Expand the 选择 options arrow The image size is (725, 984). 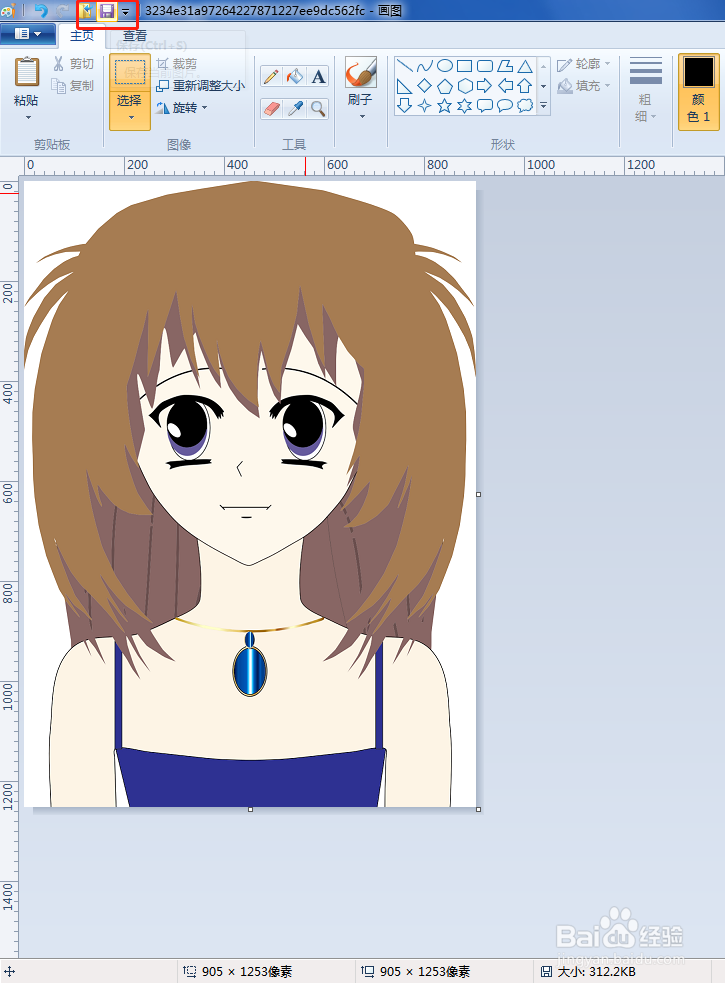[131, 118]
